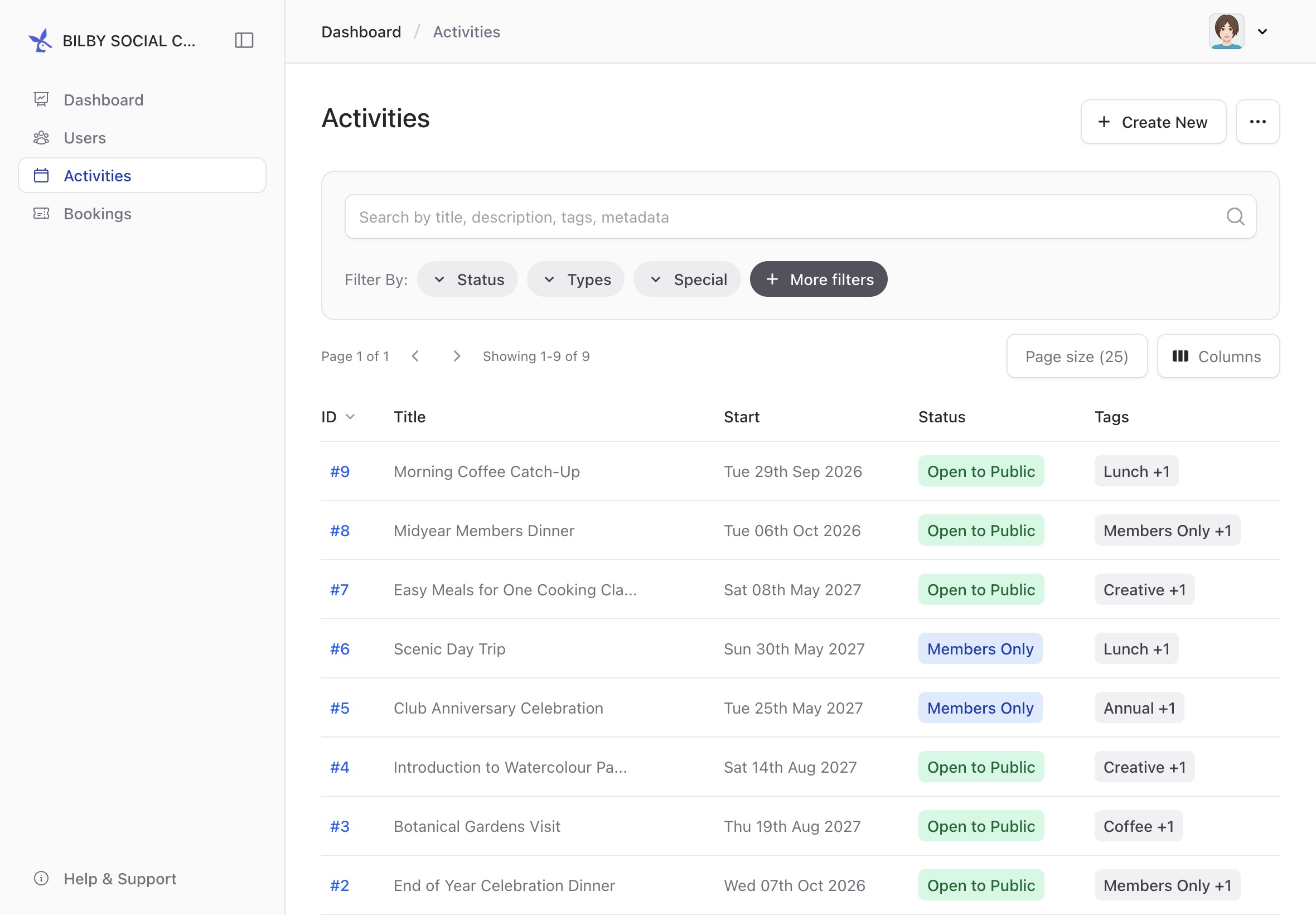Image resolution: width=1316 pixels, height=915 pixels.
Task: Click Annual +1 tag
Action: 1139,707
